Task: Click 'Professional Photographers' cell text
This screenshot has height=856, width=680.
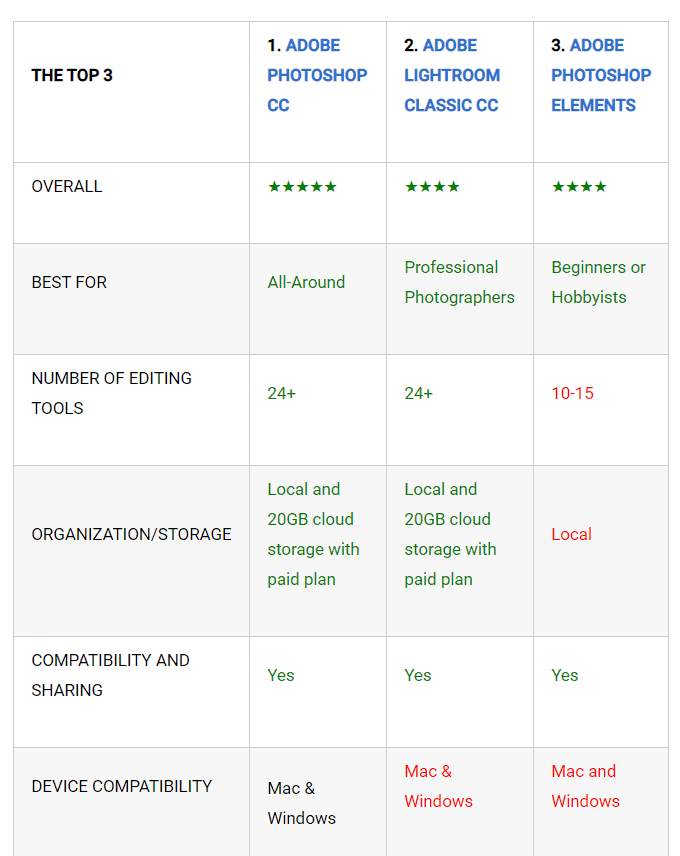Action: pyautogui.click(x=460, y=282)
